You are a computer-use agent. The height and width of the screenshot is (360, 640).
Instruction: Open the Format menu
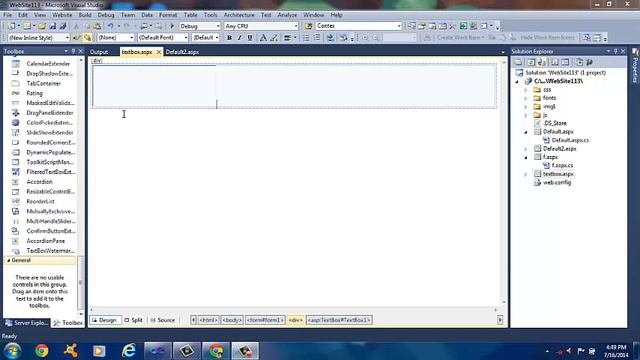tap(168, 15)
